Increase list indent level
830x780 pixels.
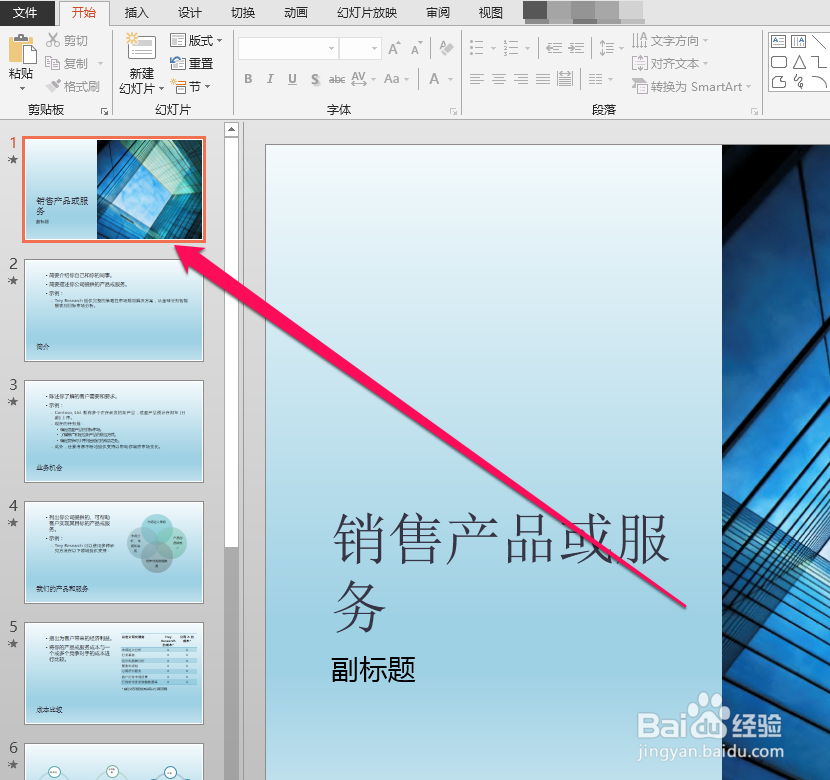[x=576, y=48]
